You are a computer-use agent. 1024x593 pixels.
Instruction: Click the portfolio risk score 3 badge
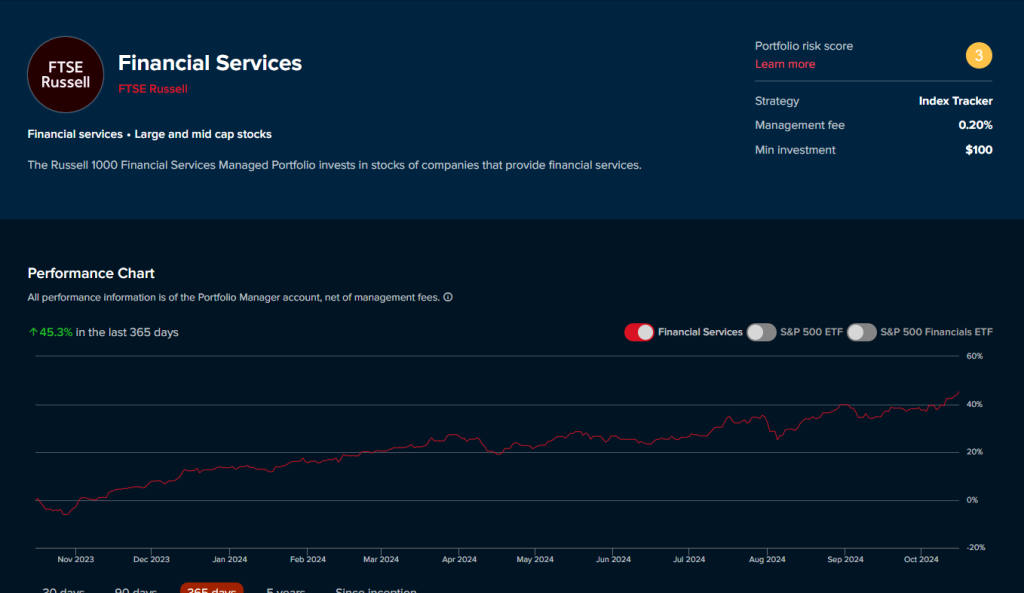[x=978, y=55]
